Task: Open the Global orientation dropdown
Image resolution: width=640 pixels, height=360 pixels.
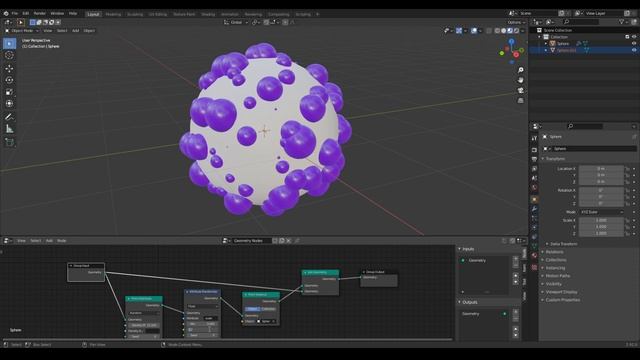Action: pos(236,22)
